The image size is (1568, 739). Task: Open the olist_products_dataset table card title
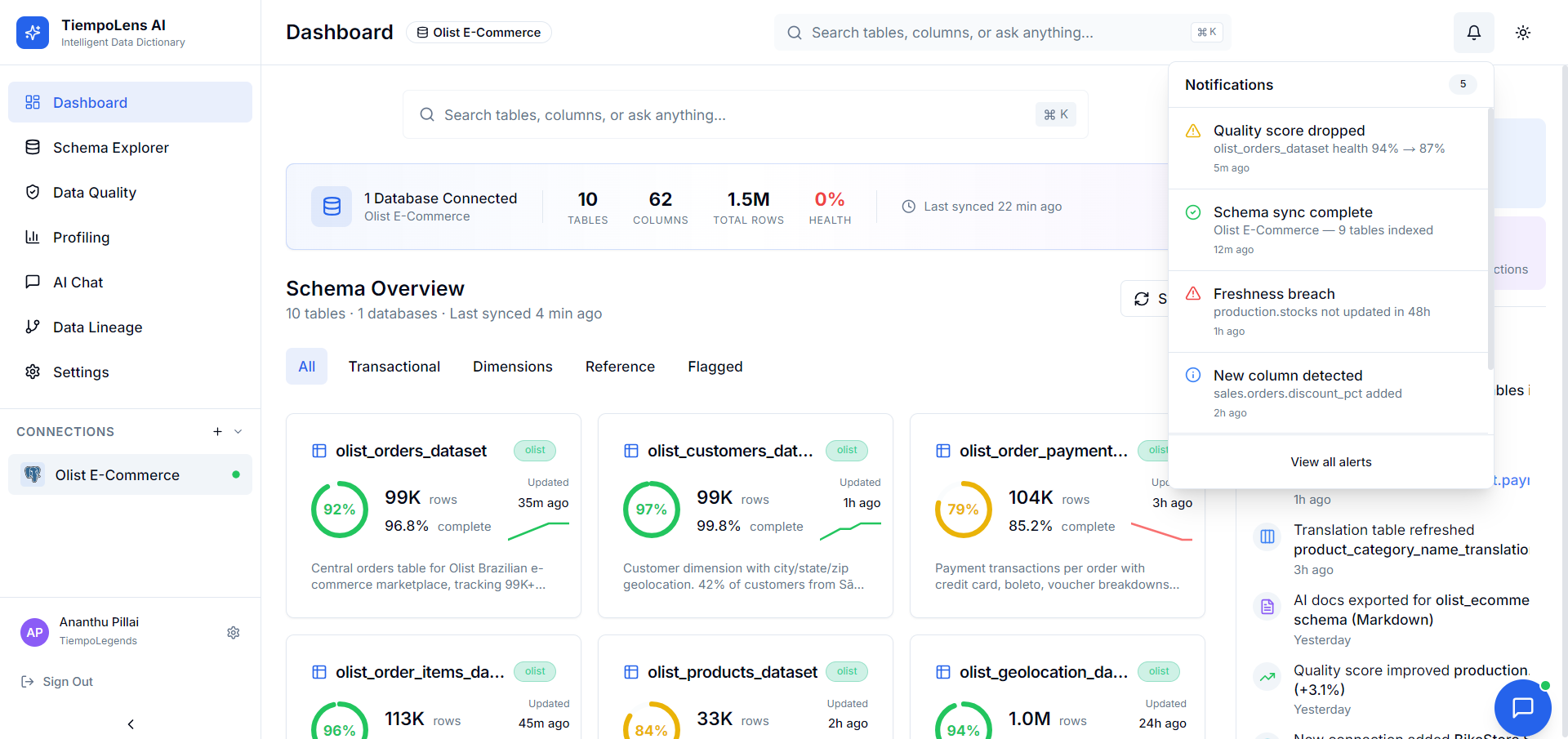coord(733,672)
